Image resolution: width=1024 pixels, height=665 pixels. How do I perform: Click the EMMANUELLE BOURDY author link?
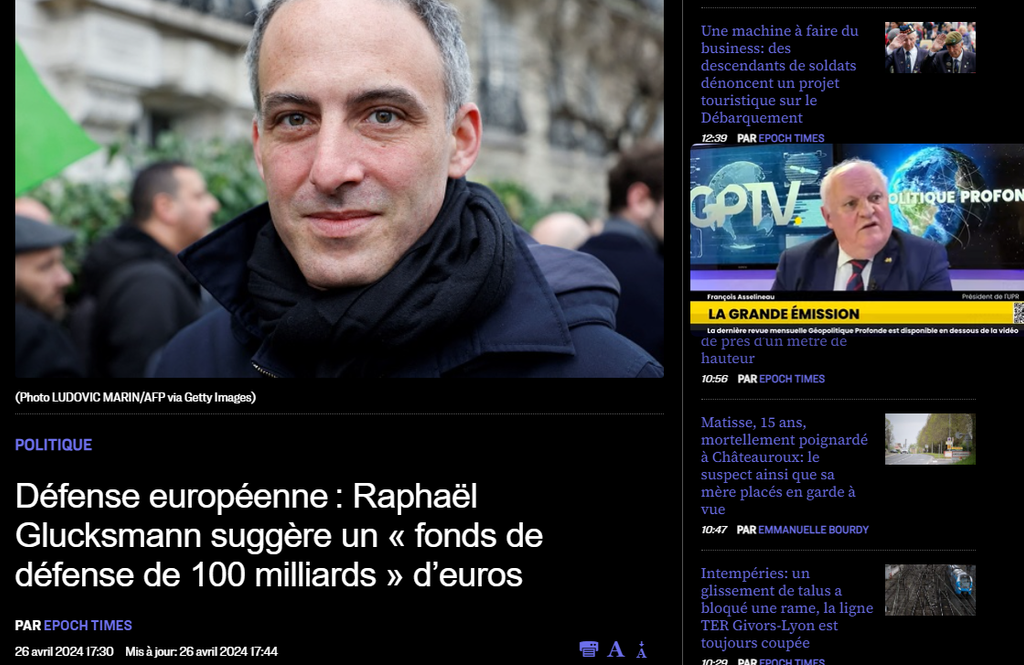(813, 530)
